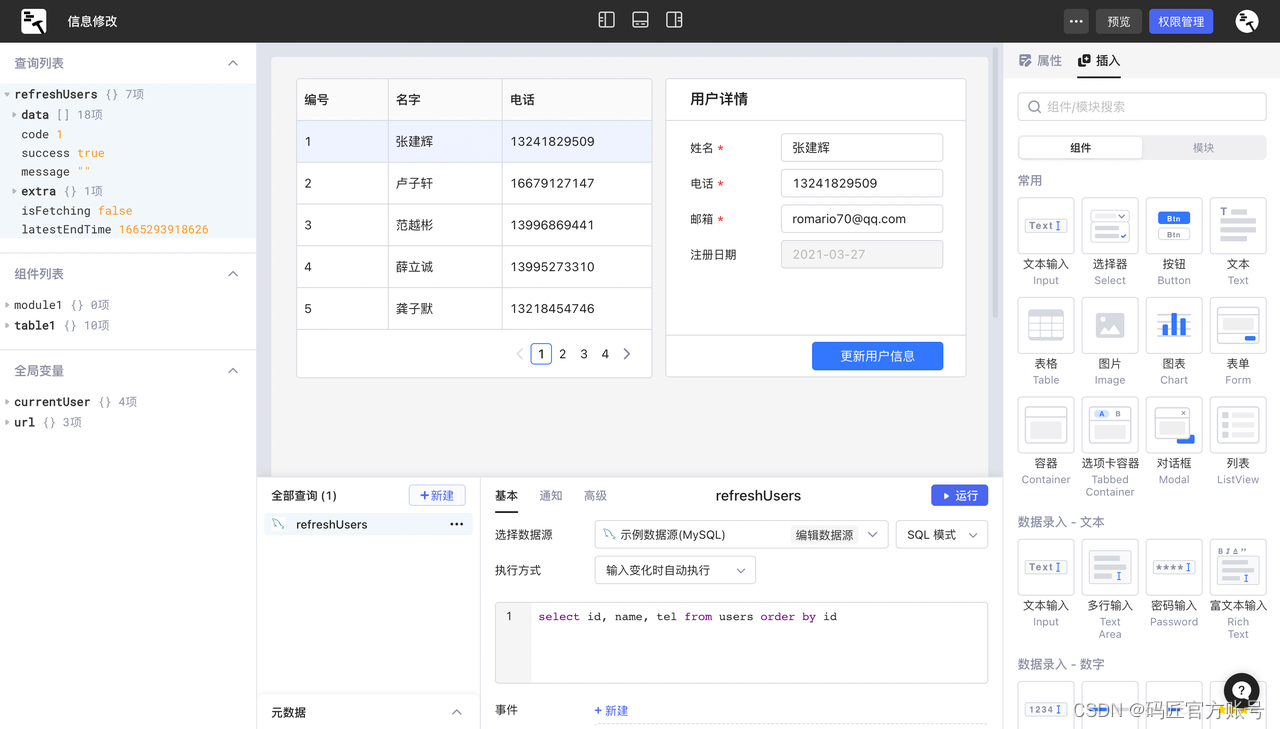
Task: Open the 示例数据源(MySQL) data source dropdown
Action: pos(741,535)
